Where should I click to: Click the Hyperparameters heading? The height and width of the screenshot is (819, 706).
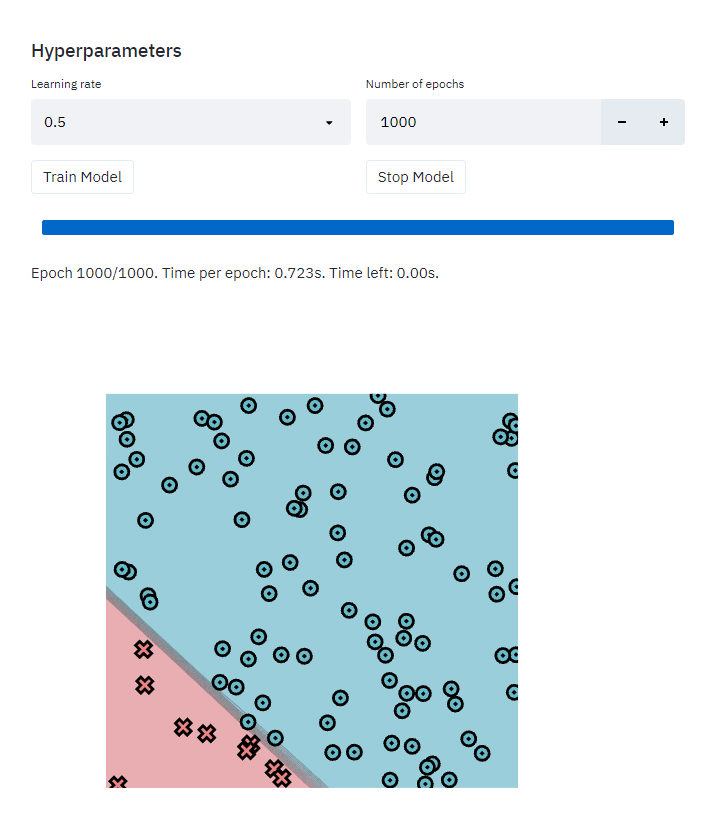coord(106,50)
